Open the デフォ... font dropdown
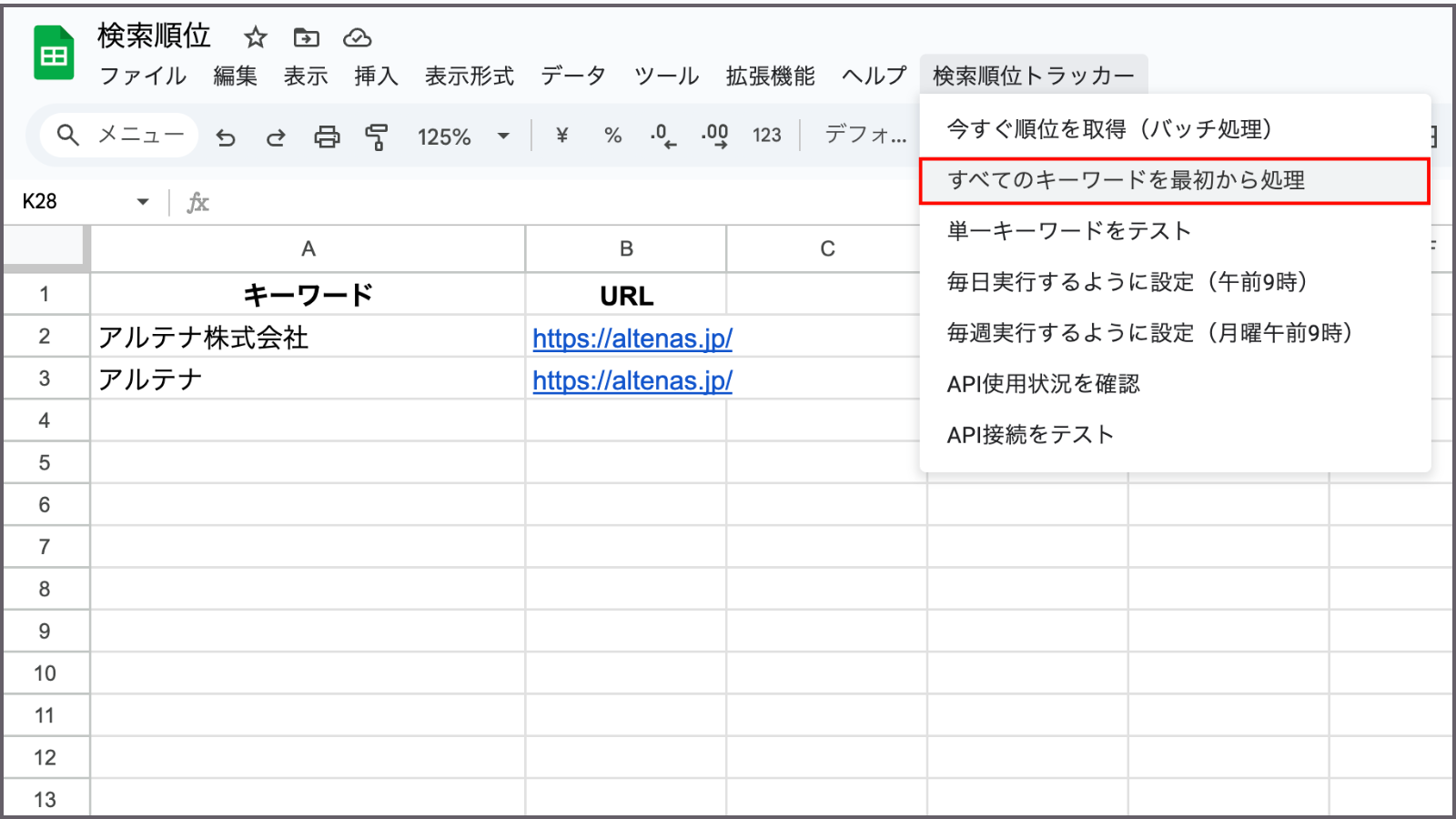This screenshot has width=1456, height=819. (x=865, y=136)
